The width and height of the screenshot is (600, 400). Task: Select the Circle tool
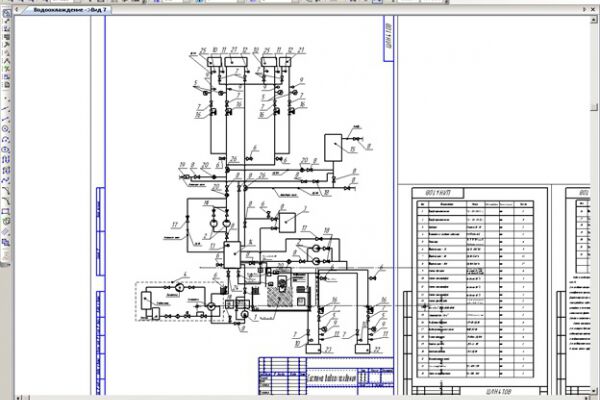[x=6, y=129]
